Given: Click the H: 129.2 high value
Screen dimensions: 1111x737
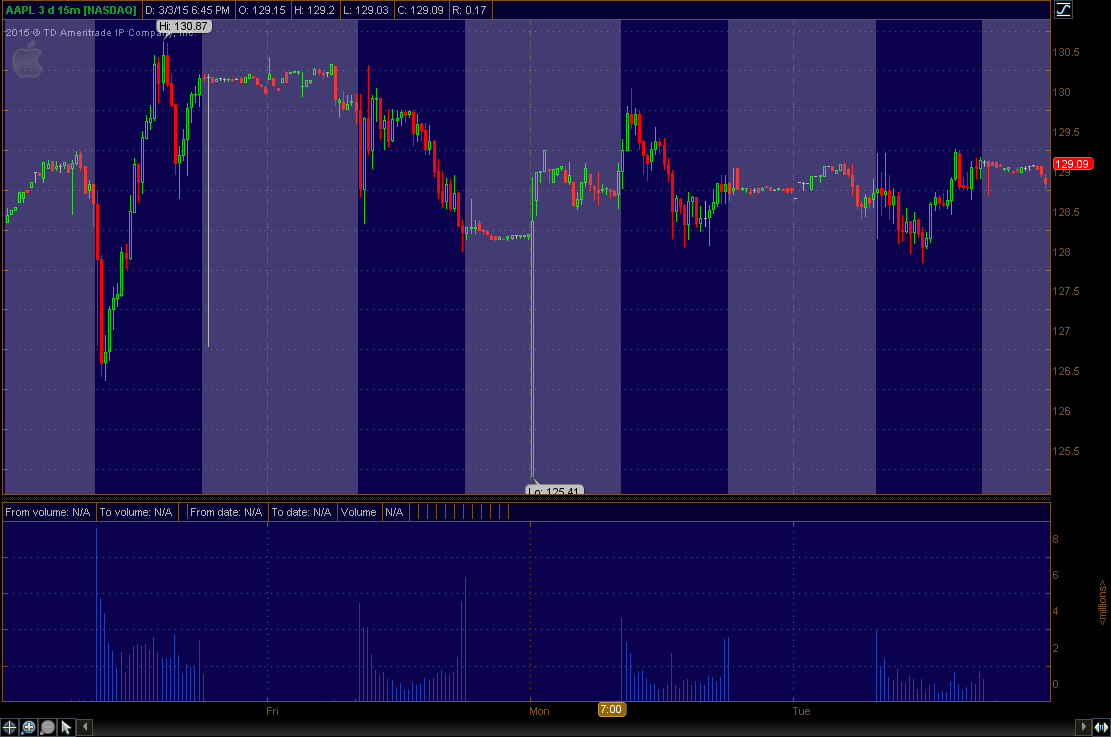Looking at the screenshot, I should pyautogui.click(x=314, y=10).
